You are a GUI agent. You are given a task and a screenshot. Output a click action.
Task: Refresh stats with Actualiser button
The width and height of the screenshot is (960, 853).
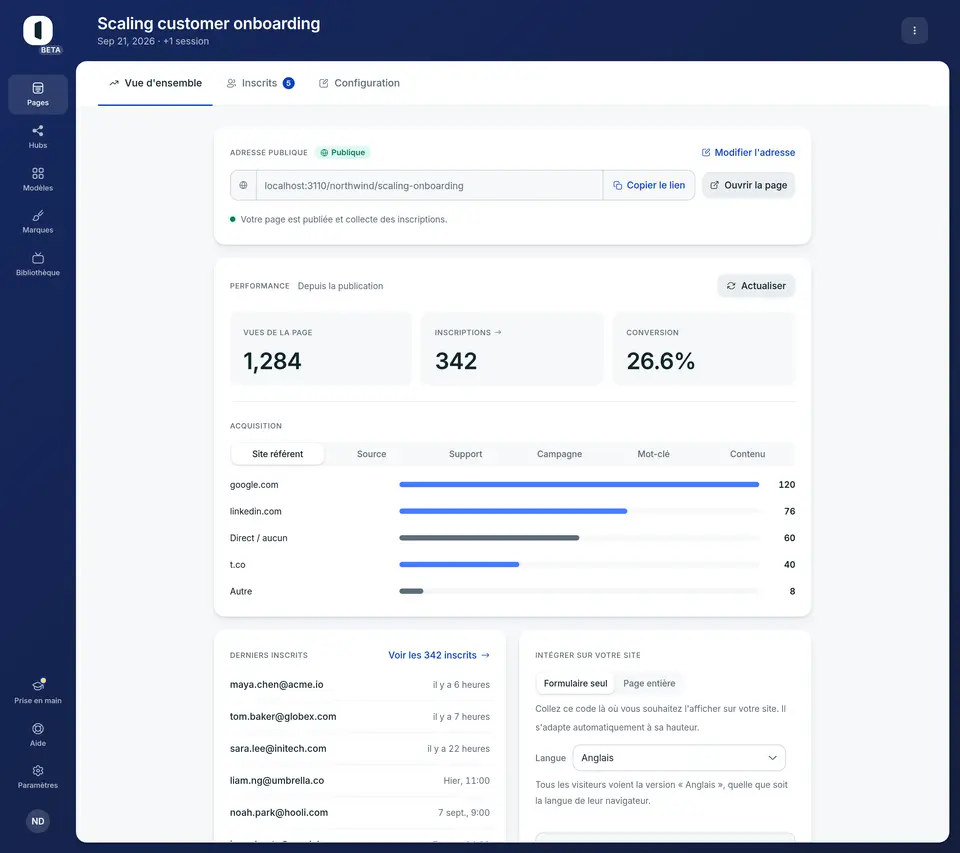756,286
